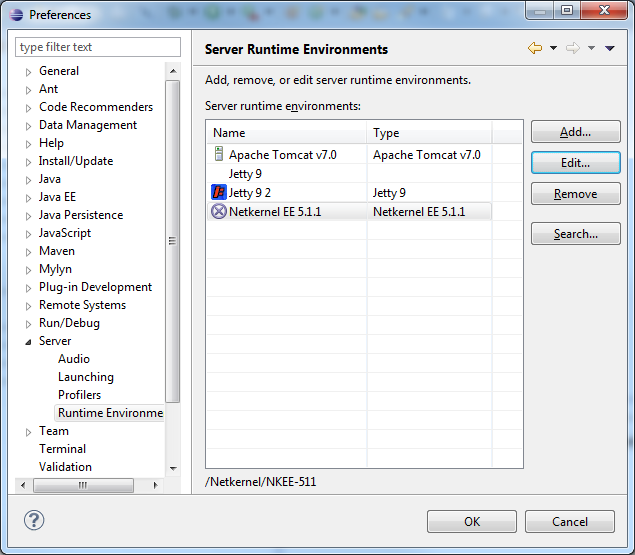Click horizontal scrollbar left arrow
This screenshot has height=555, width=635.
tap(23, 485)
